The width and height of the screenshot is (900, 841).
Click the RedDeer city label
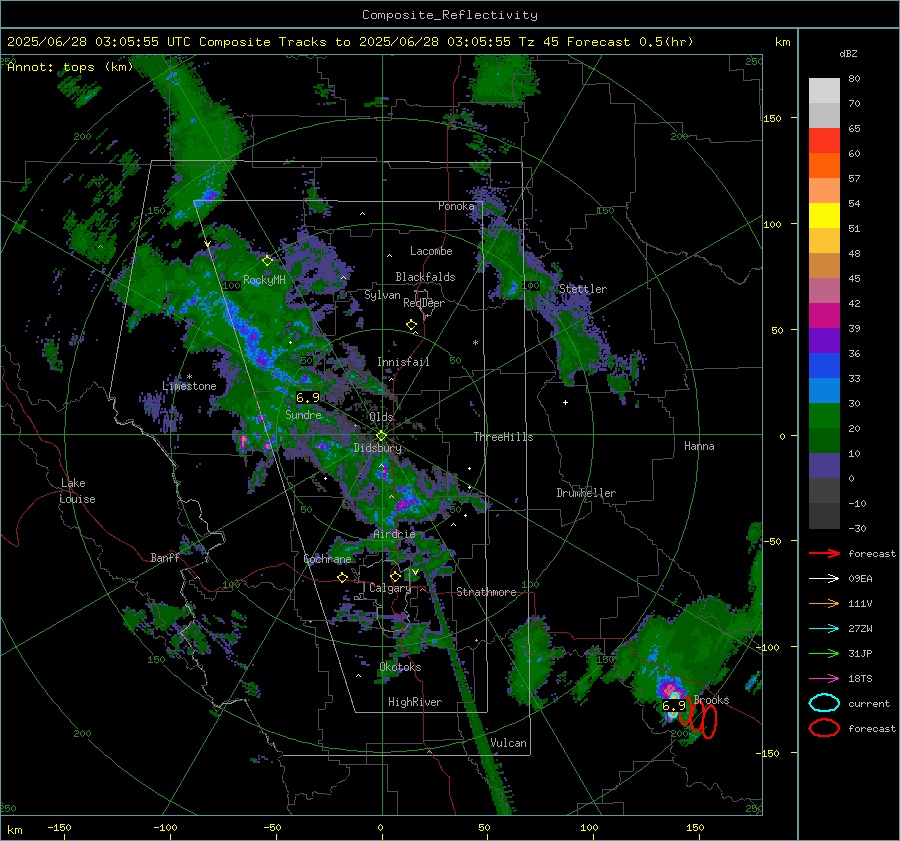click(424, 303)
